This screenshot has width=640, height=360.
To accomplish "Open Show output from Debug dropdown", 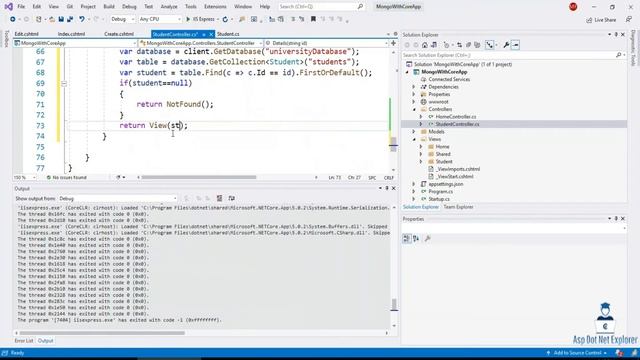I will tap(118, 198).
